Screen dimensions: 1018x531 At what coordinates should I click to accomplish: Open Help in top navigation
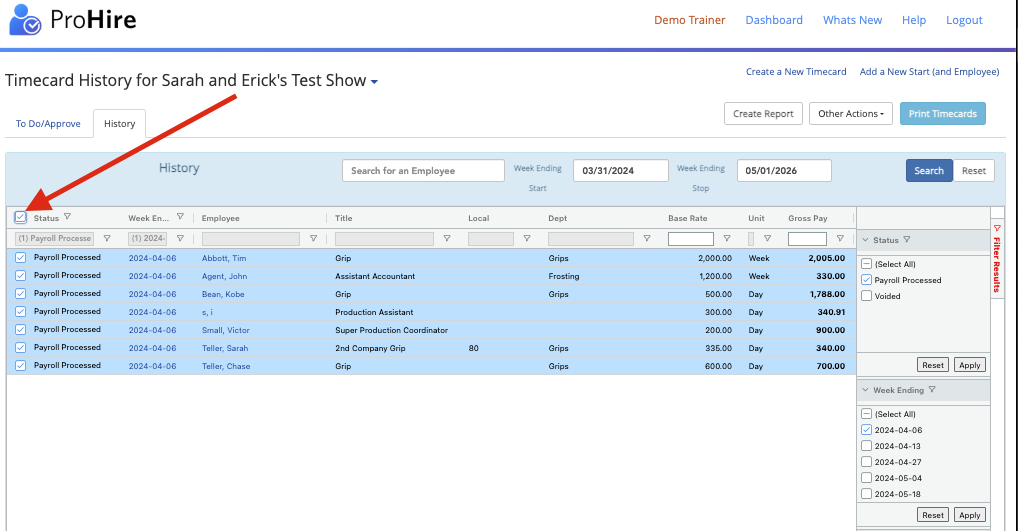point(913,20)
